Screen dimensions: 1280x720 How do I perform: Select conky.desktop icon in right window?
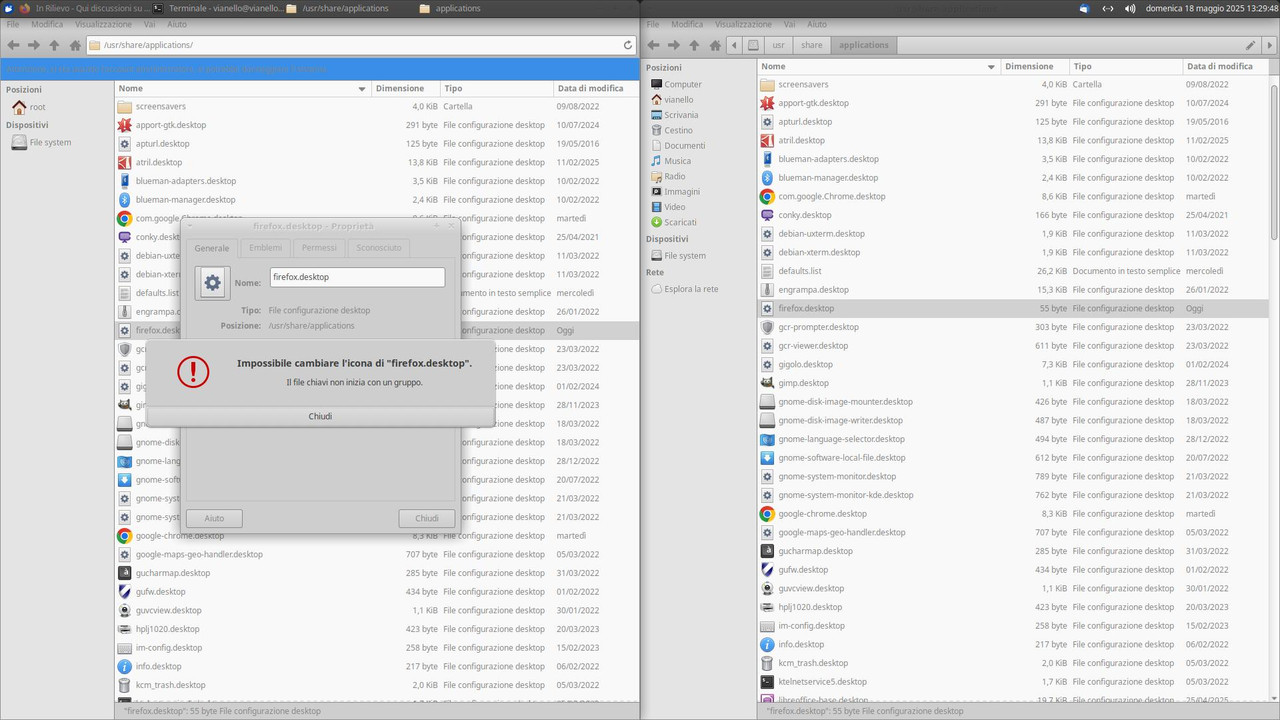(x=767, y=215)
